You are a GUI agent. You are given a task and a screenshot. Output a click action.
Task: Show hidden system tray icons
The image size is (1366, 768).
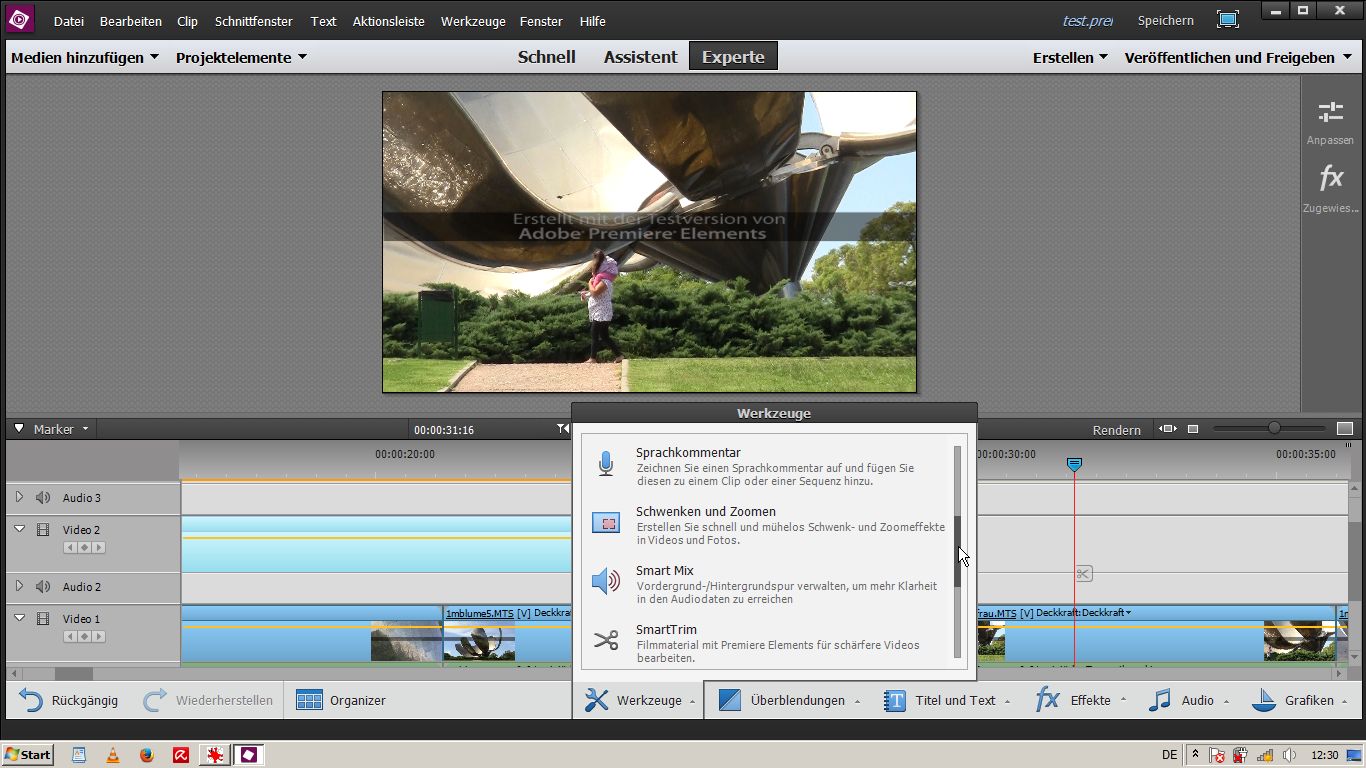pyautogui.click(x=1195, y=755)
